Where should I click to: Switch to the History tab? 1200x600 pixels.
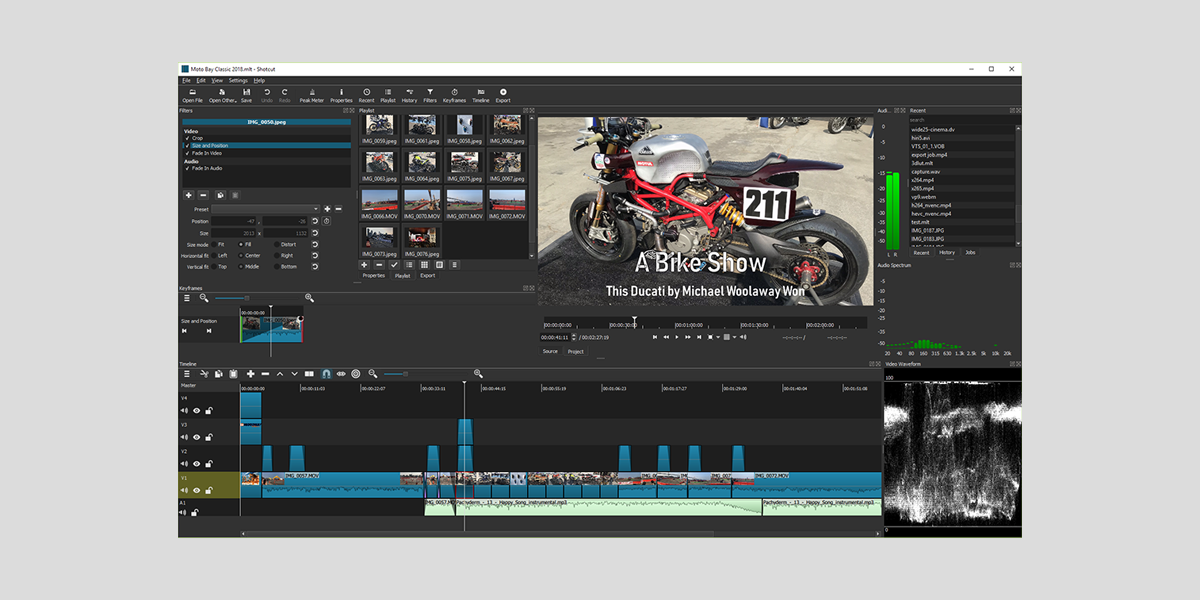pyautogui.click(x=946, y=253)
